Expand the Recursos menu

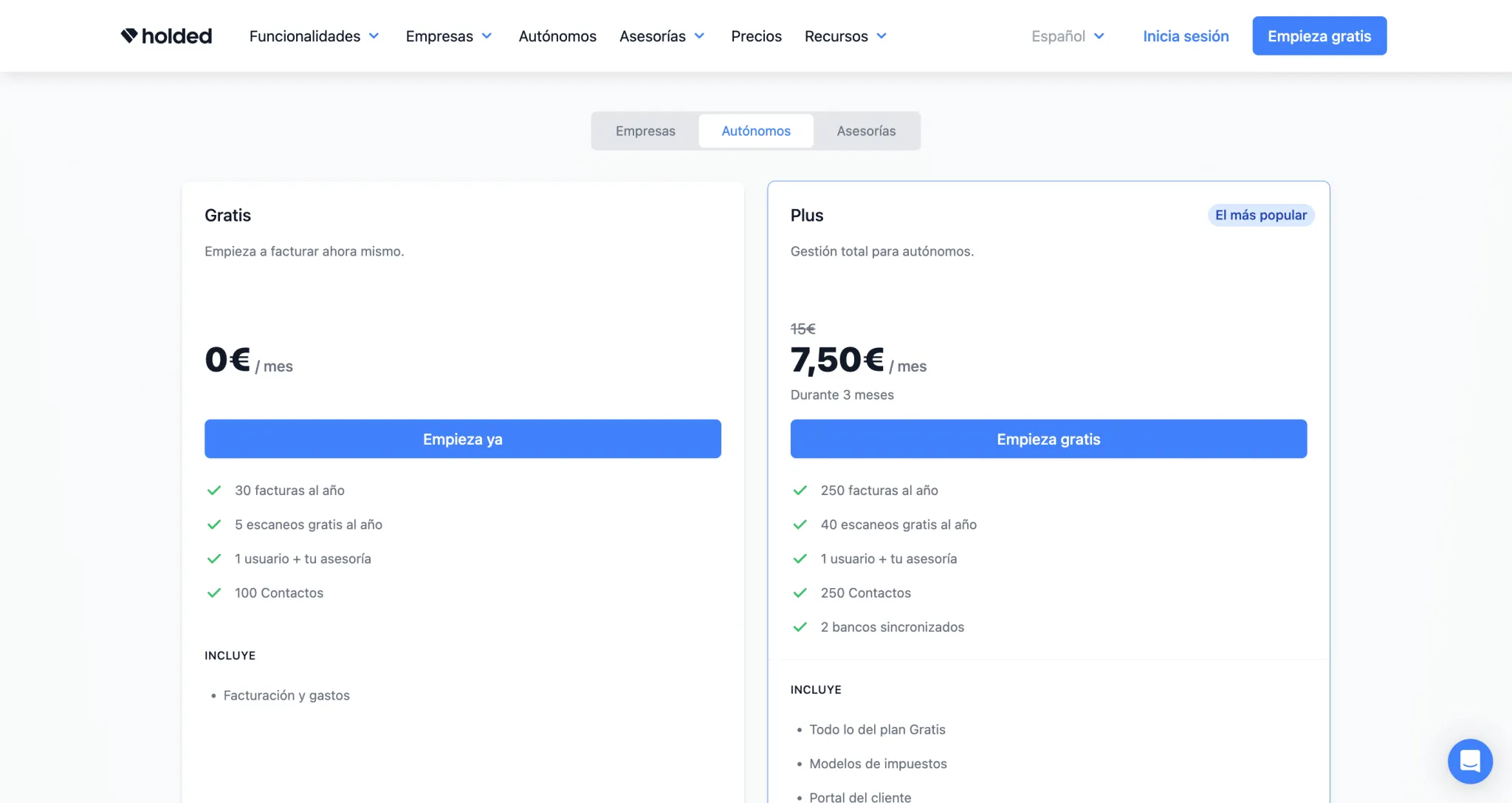pyautogui.click(x=845, y=36)
